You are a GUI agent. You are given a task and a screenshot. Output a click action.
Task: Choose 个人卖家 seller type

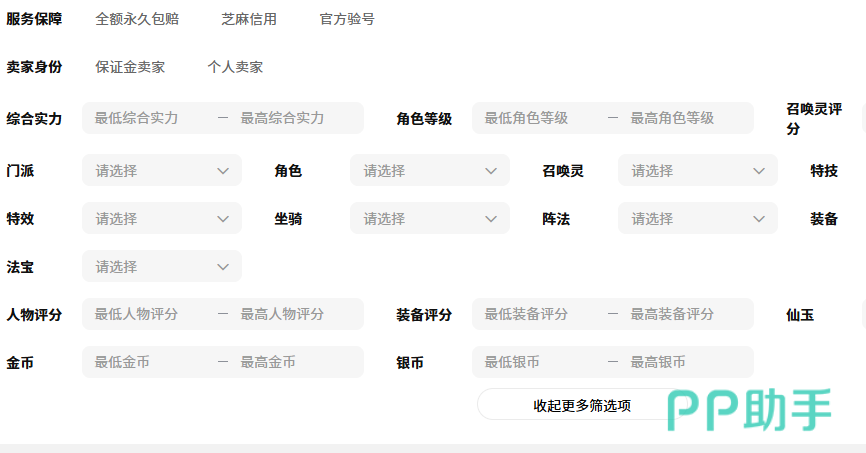click(x=235, y=67)
